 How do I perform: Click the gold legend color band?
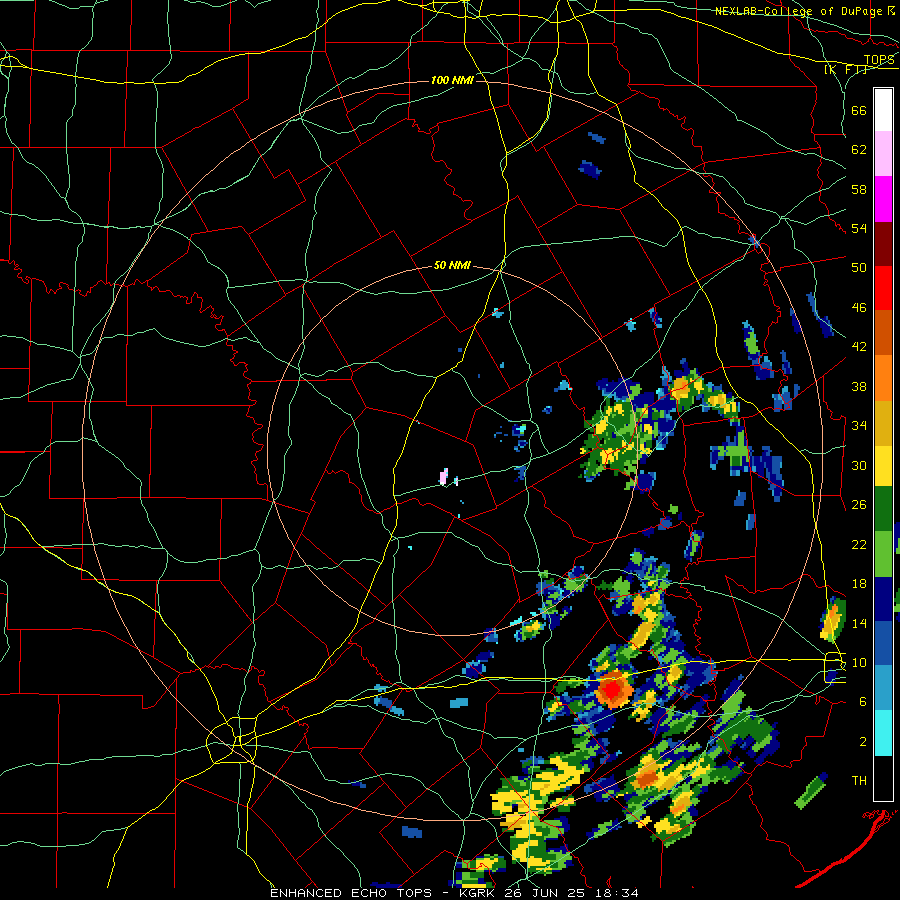(883, 423)
